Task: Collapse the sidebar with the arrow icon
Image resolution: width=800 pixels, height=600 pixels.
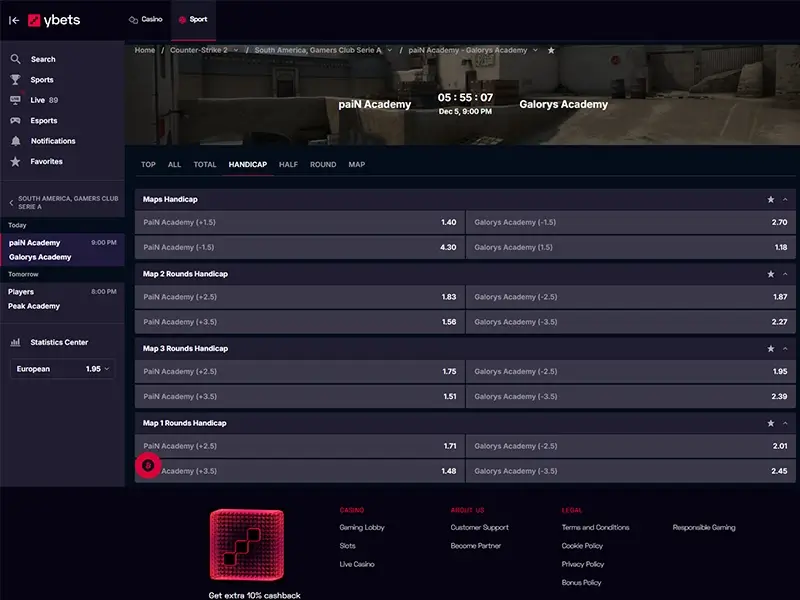Action: coord(14,20)
